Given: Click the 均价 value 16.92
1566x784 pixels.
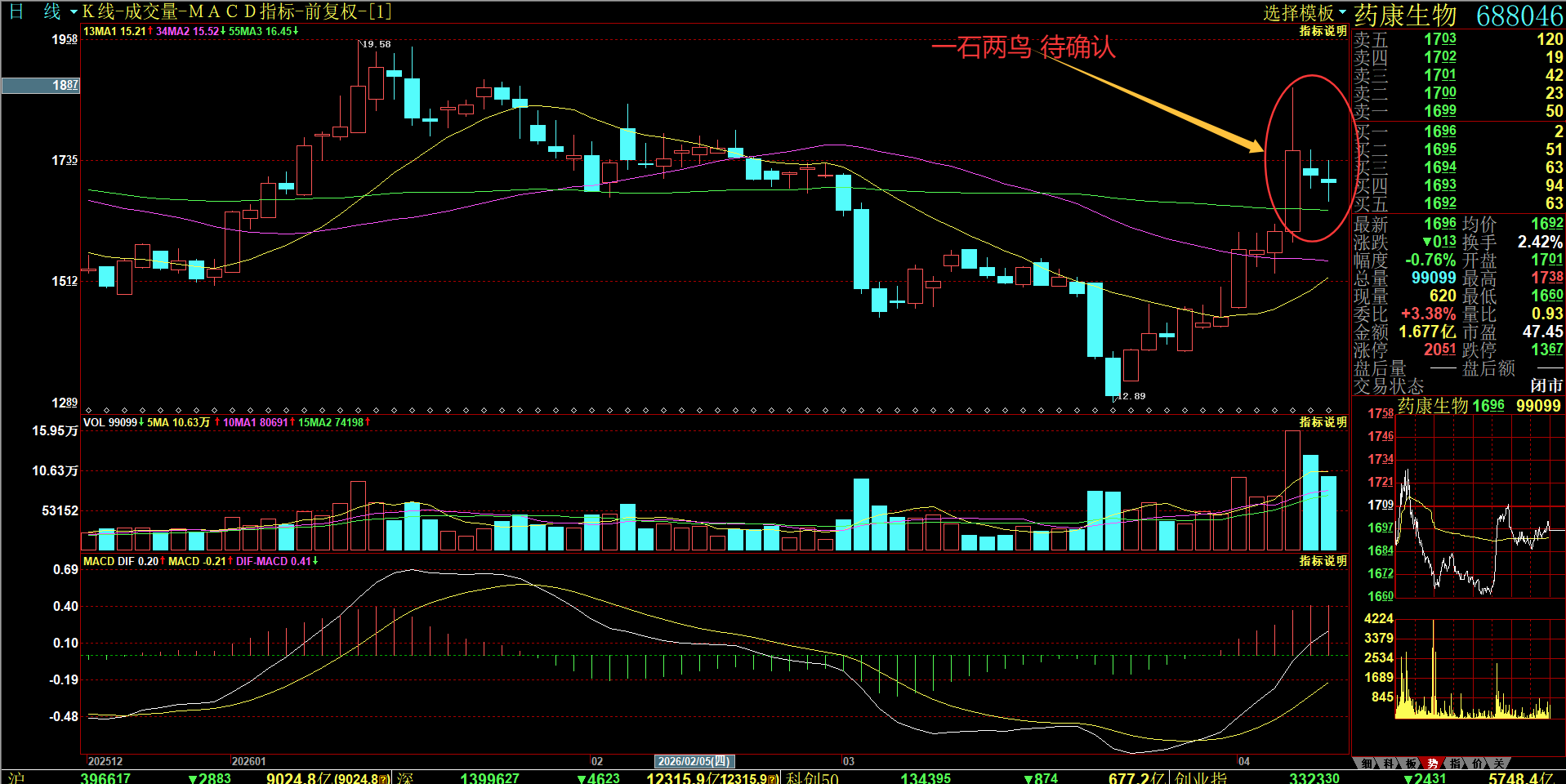Looking at the screenshot, I should tap(1547, 224).
